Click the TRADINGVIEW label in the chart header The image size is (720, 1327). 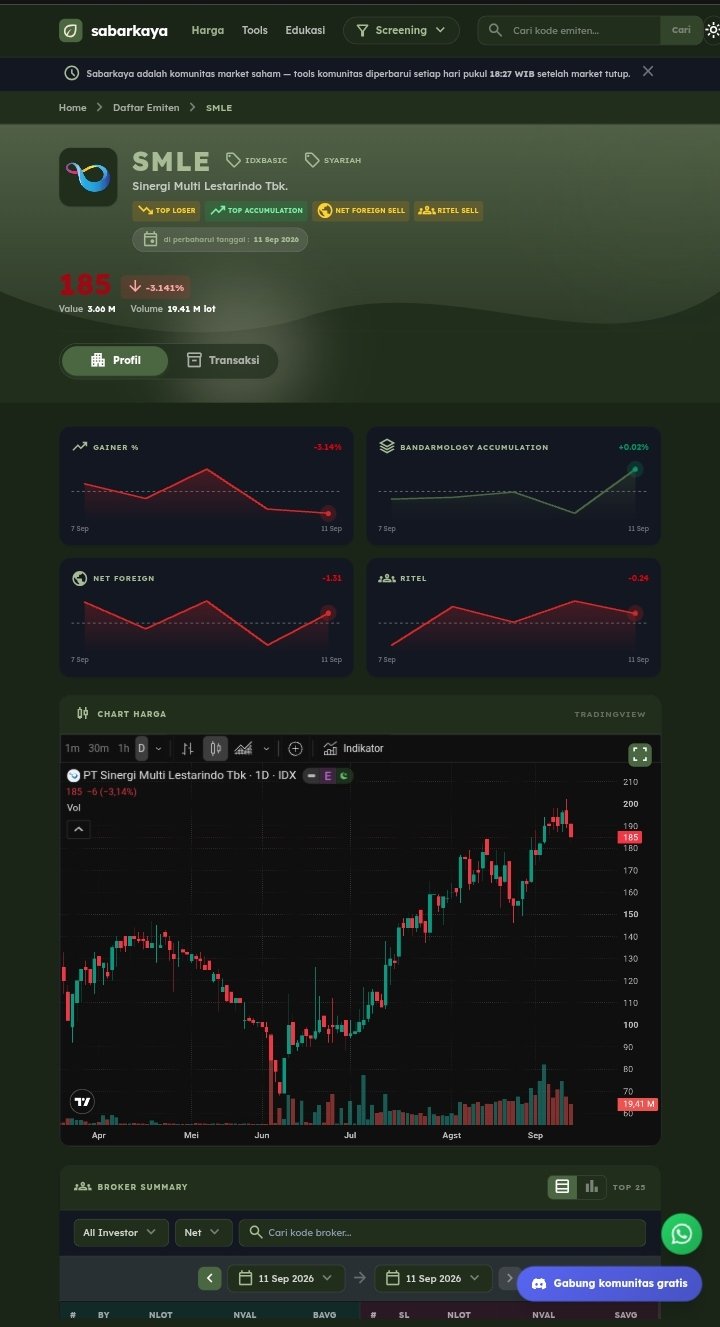(610, 714)
